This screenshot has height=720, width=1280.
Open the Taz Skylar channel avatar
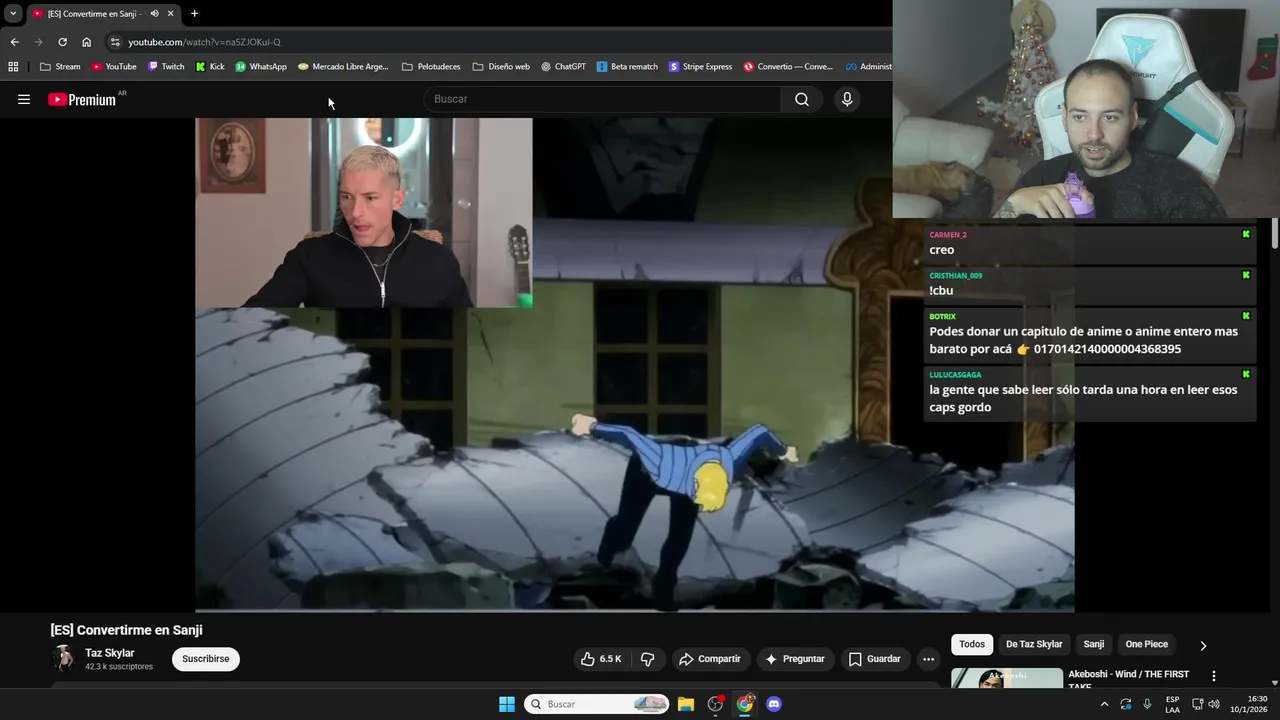63,658
